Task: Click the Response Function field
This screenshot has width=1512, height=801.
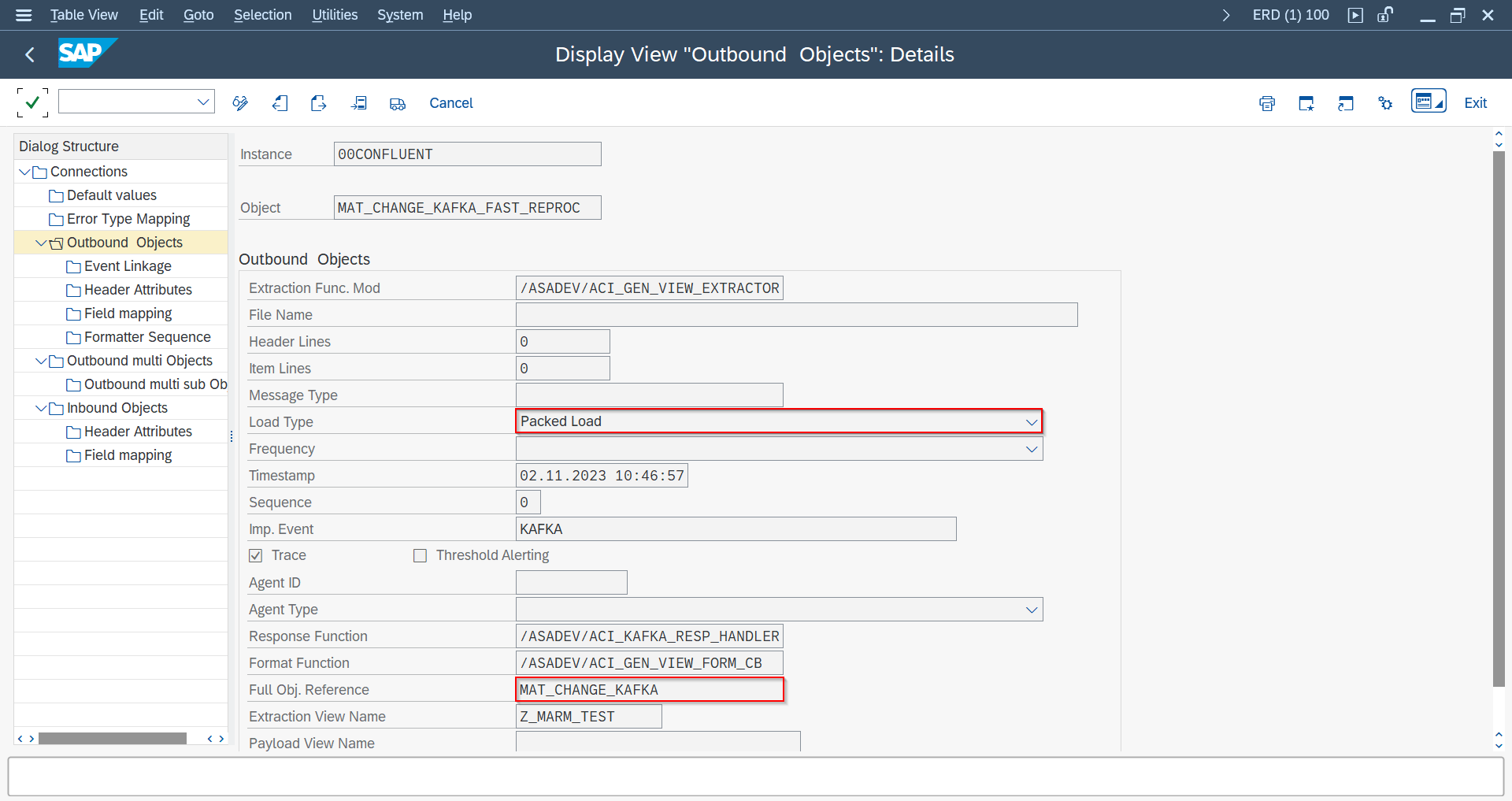Action: [650, 636]
